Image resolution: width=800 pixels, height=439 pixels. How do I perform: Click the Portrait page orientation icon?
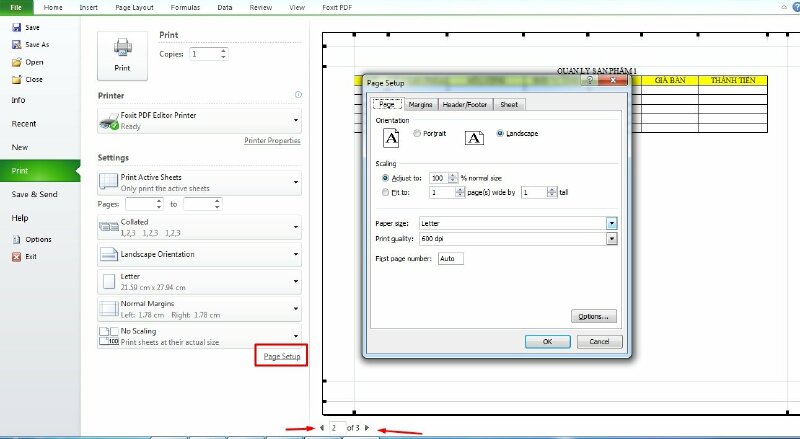pyautogui.click(x=391, y=138)
